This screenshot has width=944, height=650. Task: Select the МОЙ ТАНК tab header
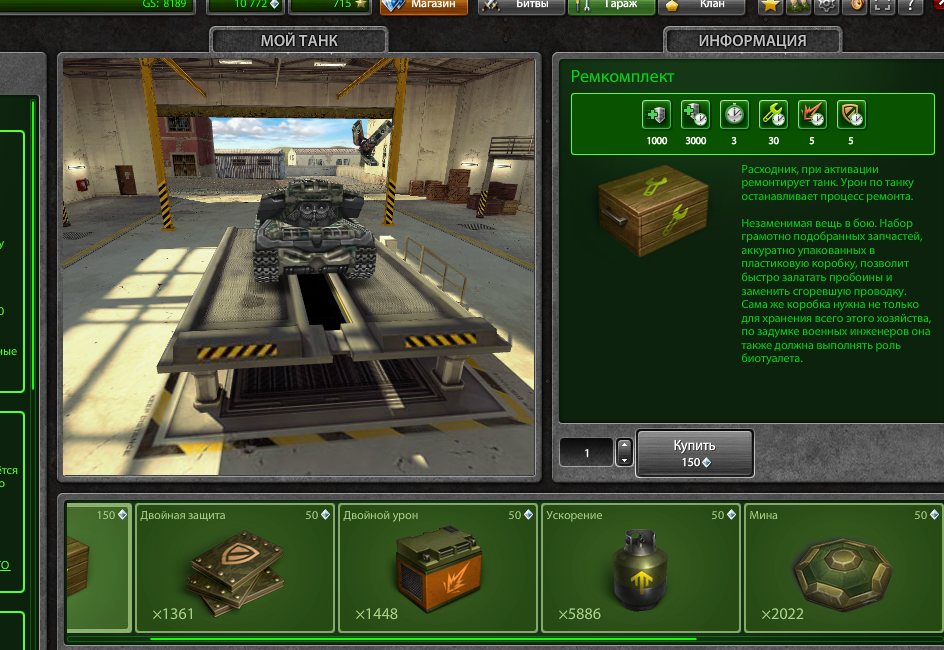[x=299, y=41]
